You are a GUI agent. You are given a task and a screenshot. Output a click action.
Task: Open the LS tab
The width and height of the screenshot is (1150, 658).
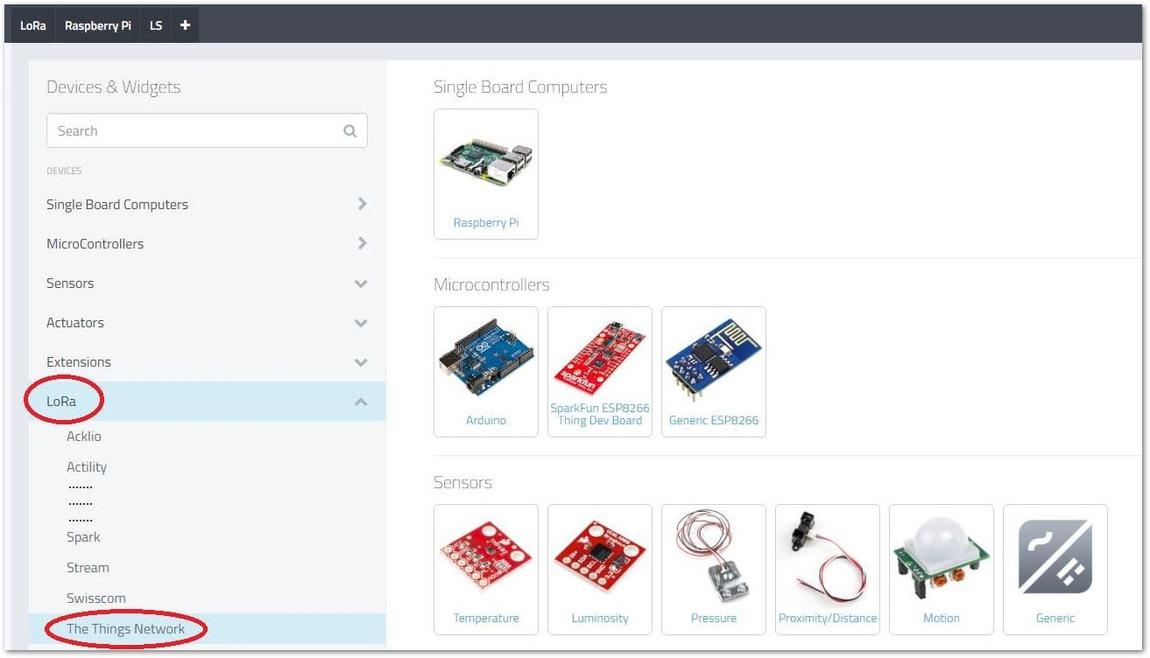click(x=155, y=25)
